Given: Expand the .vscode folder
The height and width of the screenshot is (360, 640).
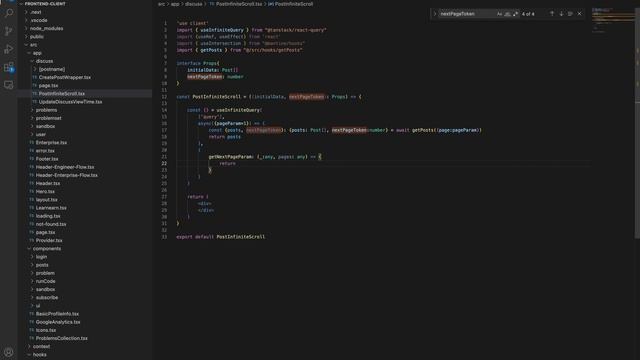Looking at the screenshot, I should (39, 20).
